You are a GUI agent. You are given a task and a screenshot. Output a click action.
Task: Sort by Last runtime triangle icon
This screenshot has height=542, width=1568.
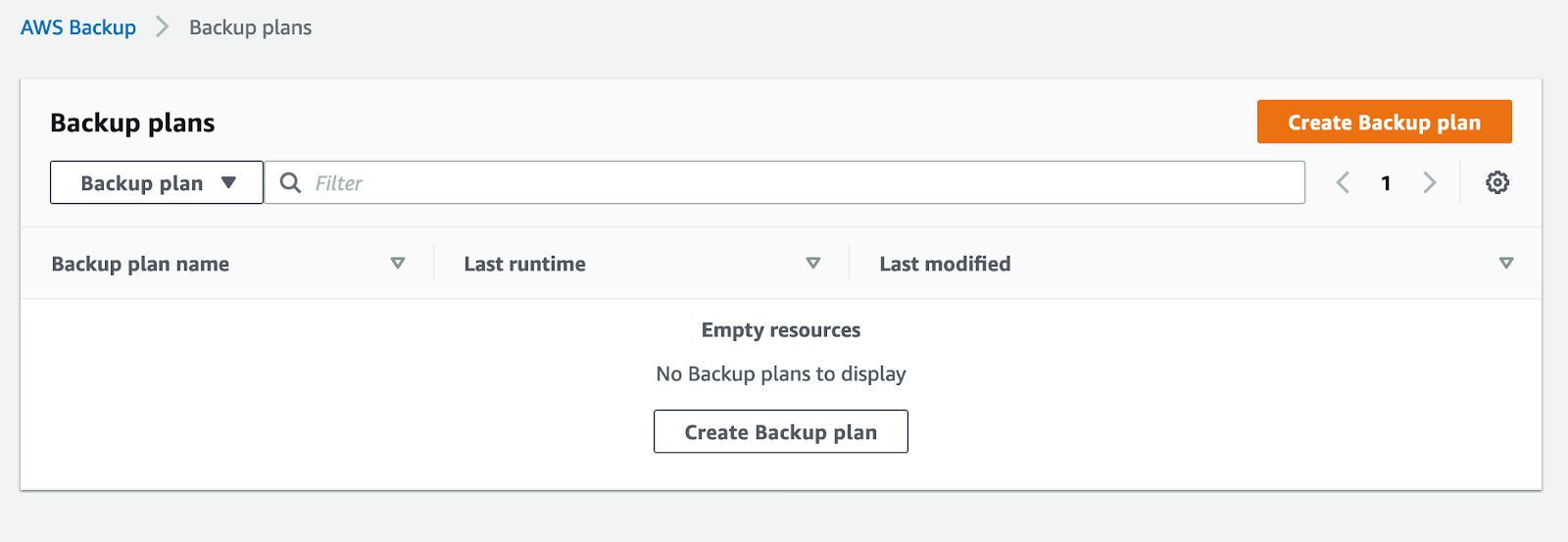click(812, 264)
